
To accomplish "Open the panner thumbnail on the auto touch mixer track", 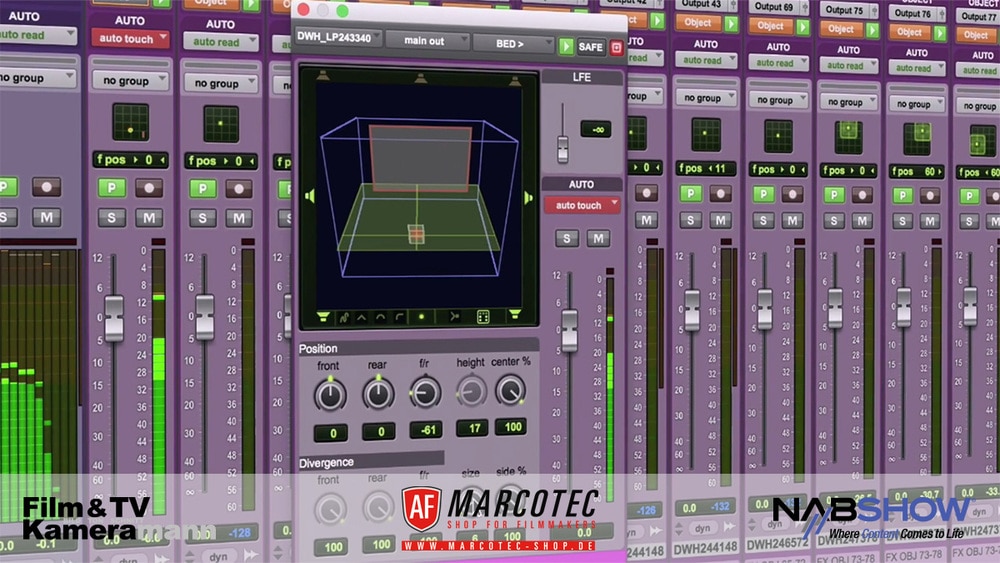I will (x=131, y=122).
